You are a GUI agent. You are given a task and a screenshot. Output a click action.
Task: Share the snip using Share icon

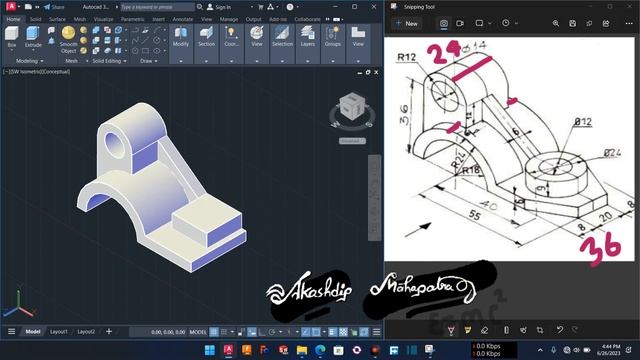pos(606,23)
